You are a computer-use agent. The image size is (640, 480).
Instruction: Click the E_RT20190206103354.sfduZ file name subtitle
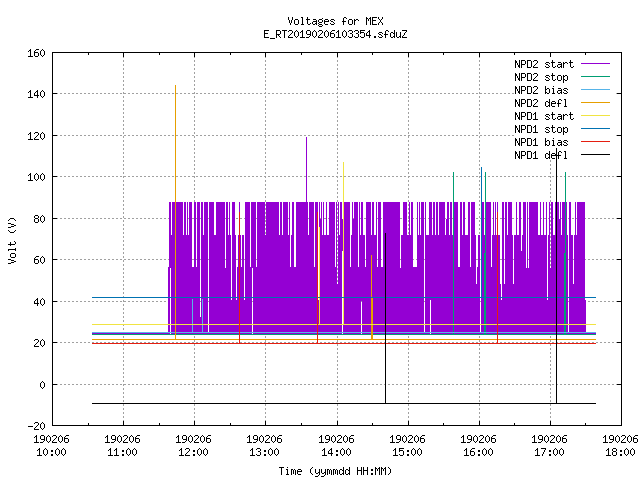point(335,34)
